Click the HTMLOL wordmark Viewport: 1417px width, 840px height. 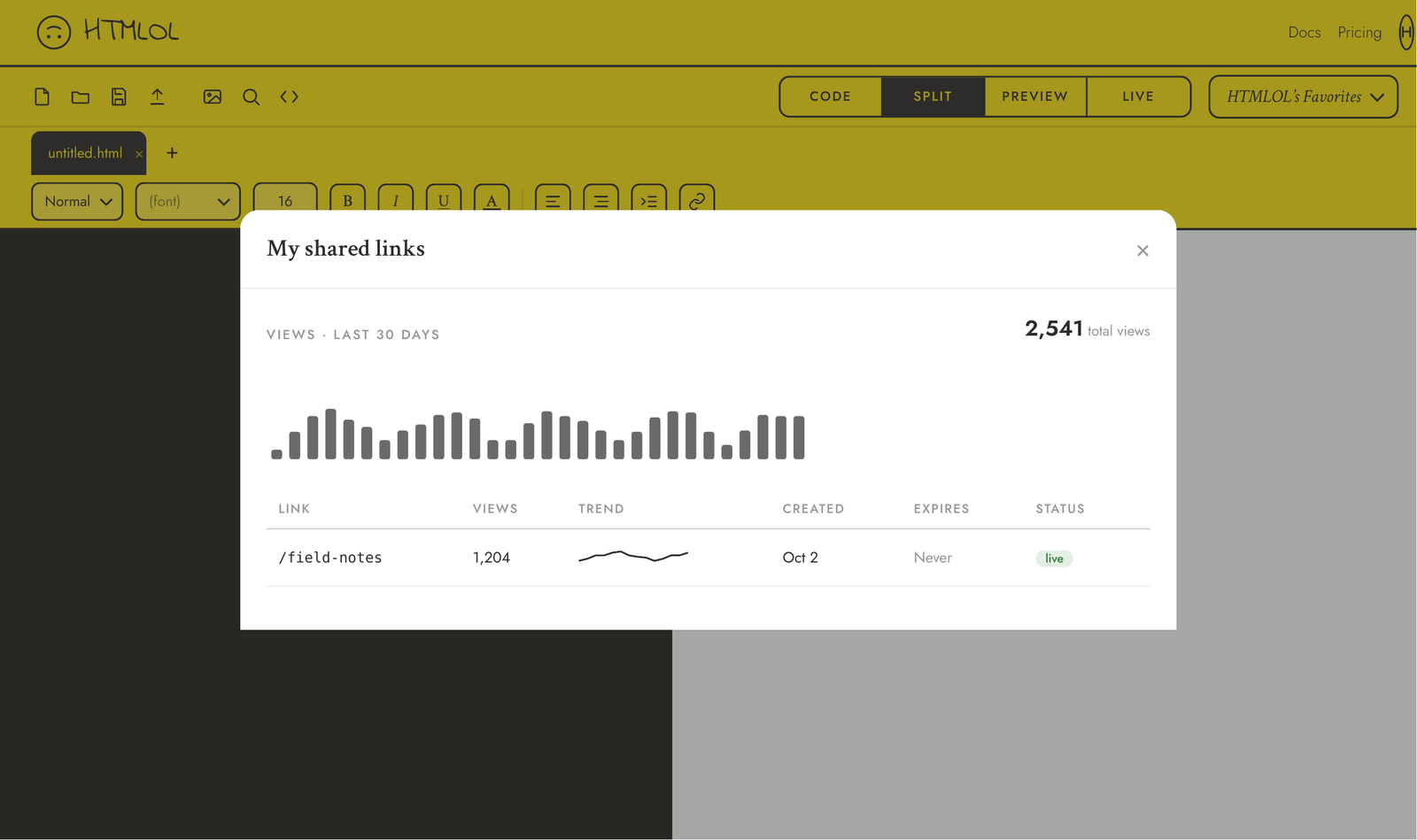pyautogui.click(x=131, y=31)
